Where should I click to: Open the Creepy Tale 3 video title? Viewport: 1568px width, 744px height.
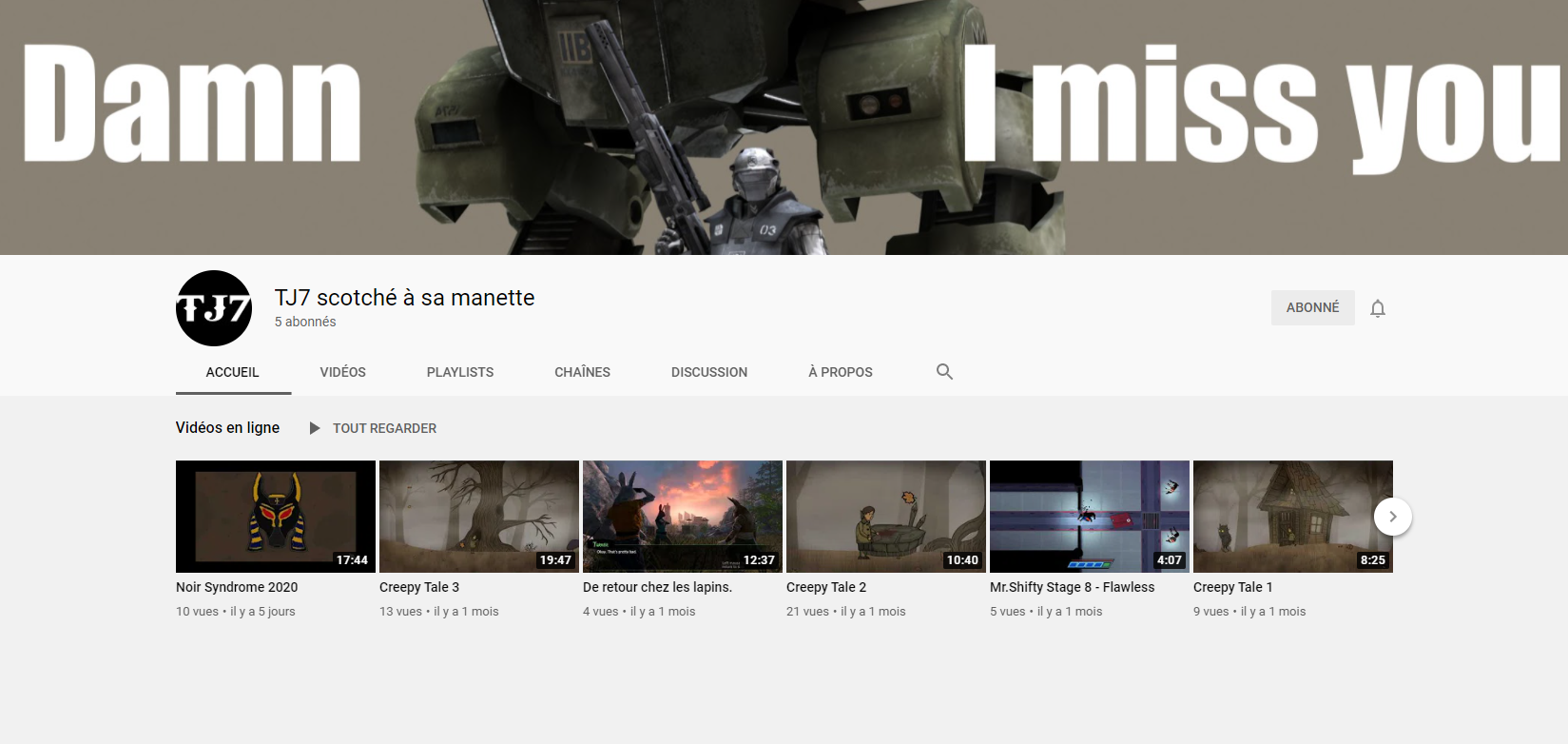[419, 587]
